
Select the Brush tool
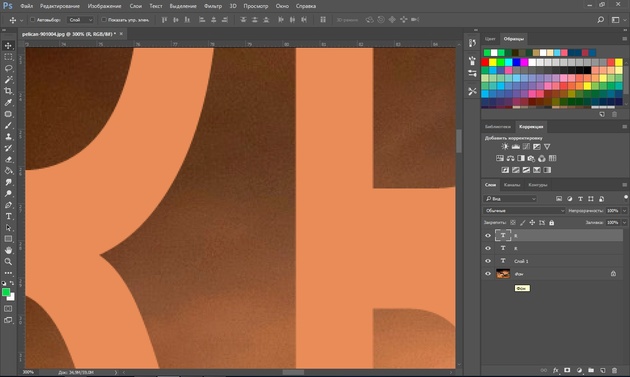click(x=8, y=125)
